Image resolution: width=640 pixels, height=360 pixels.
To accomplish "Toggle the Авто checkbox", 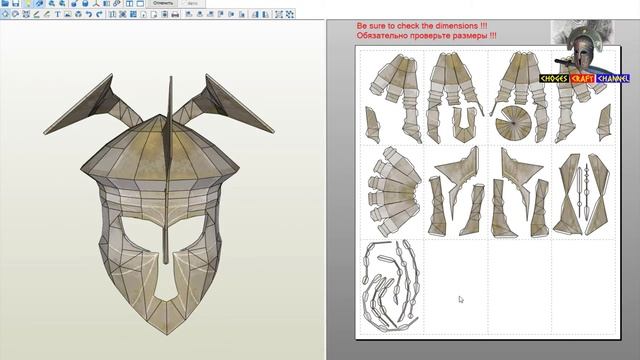I will (190, 3).
